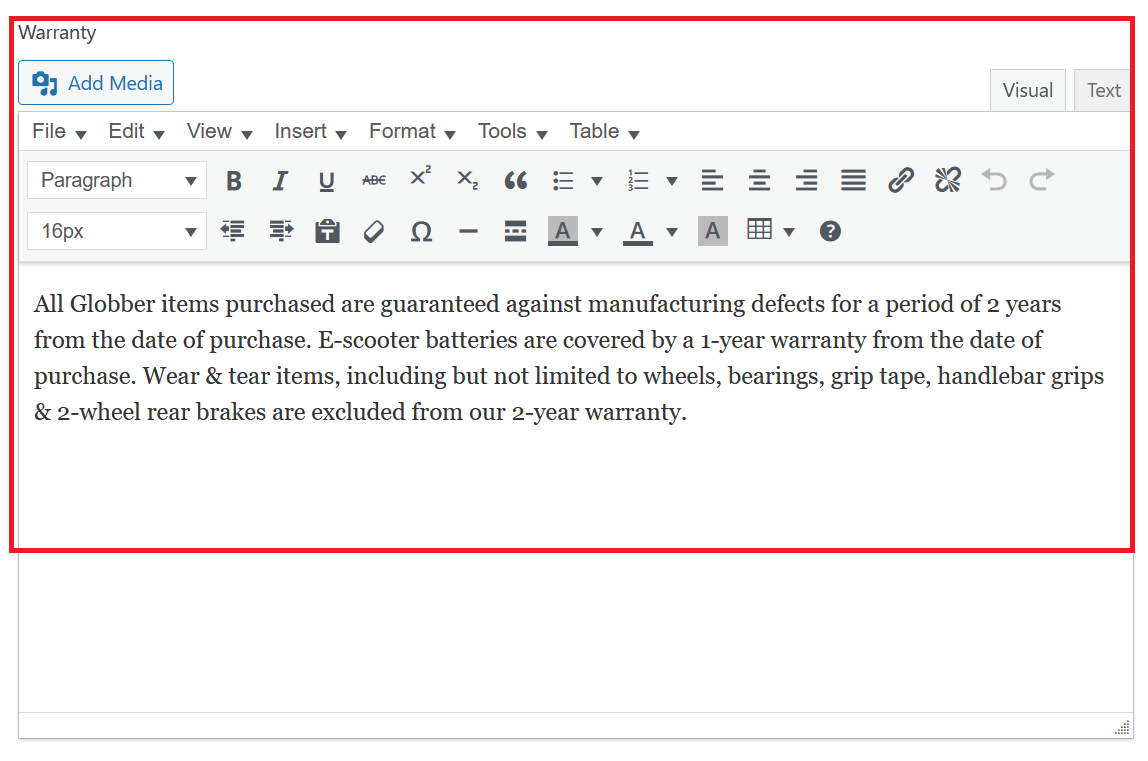
Task: Click the undo icon
Action: pos(994,180)
